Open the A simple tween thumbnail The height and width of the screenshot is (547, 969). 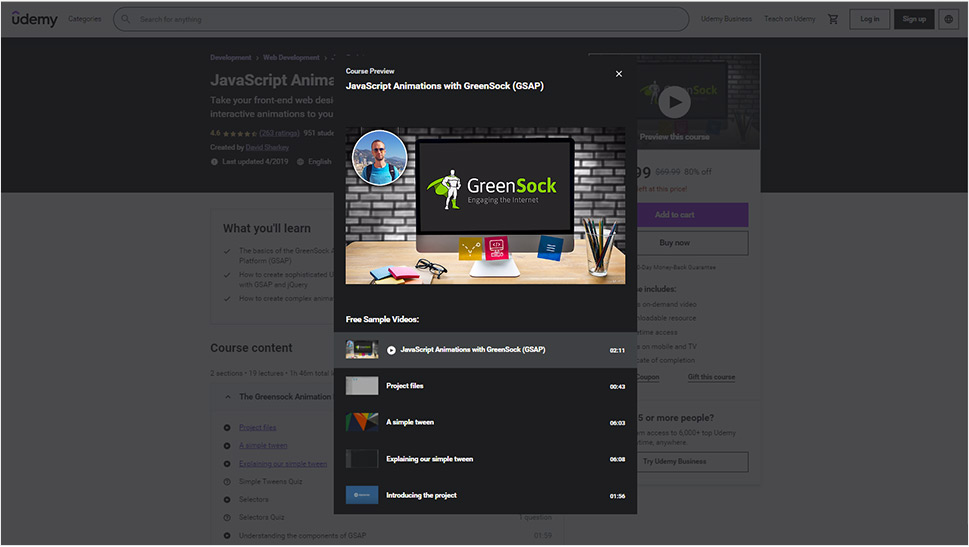362,423
